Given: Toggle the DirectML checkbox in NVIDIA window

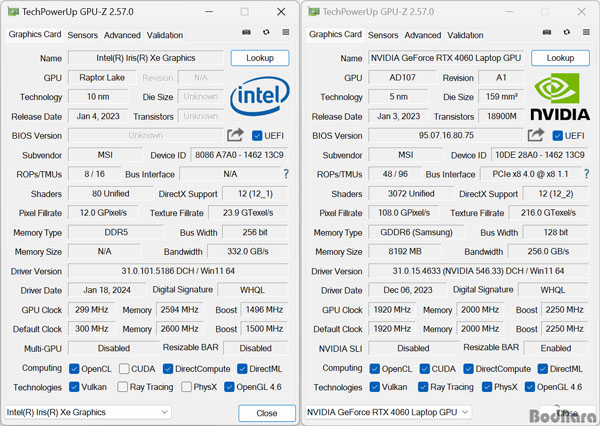Looking at the screenshot, I should click(543, 369).
